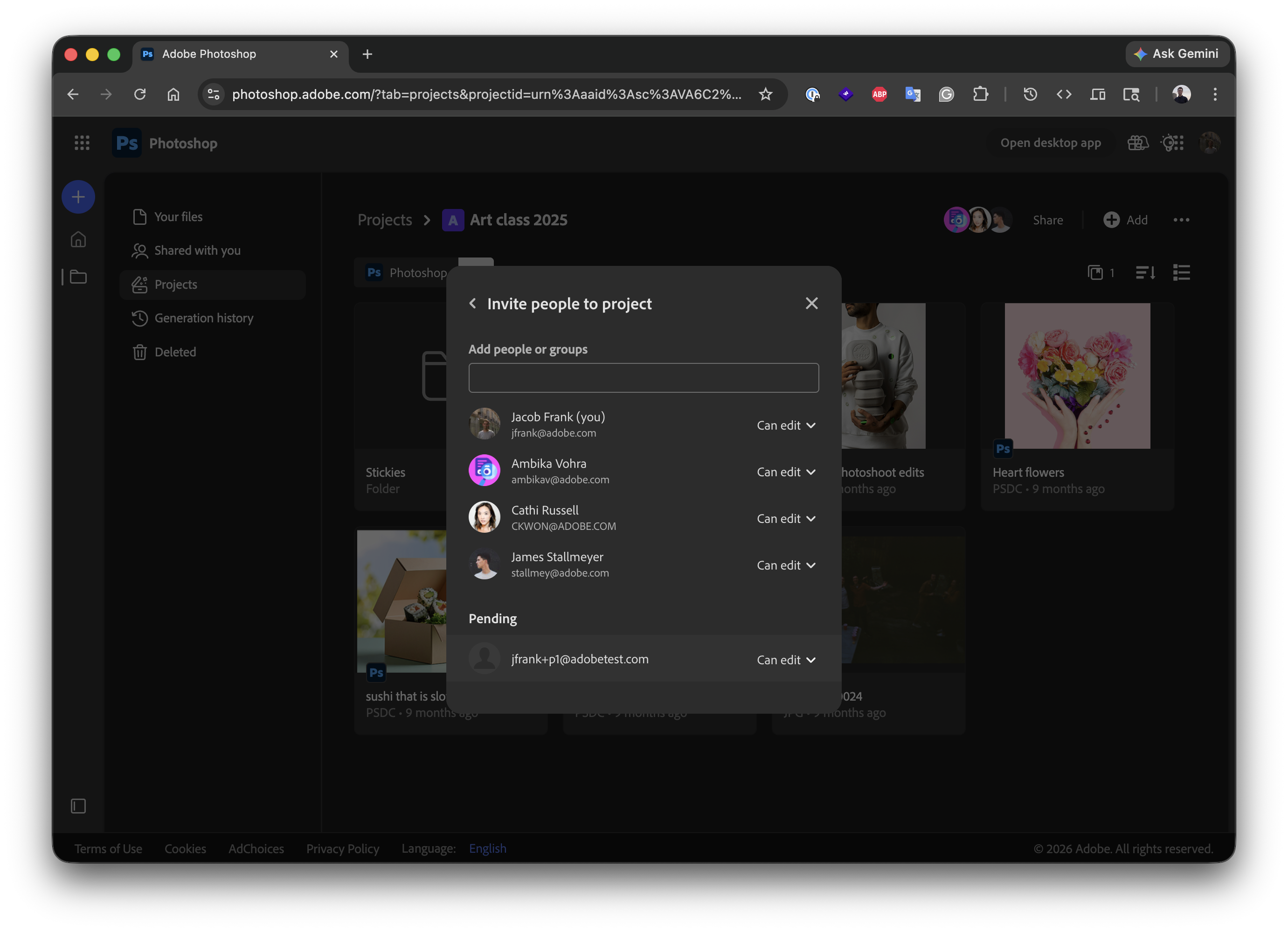Open Cathi Russell's Can edit permission dropdown
1288x932 pixels.
[x=786, y=519]
